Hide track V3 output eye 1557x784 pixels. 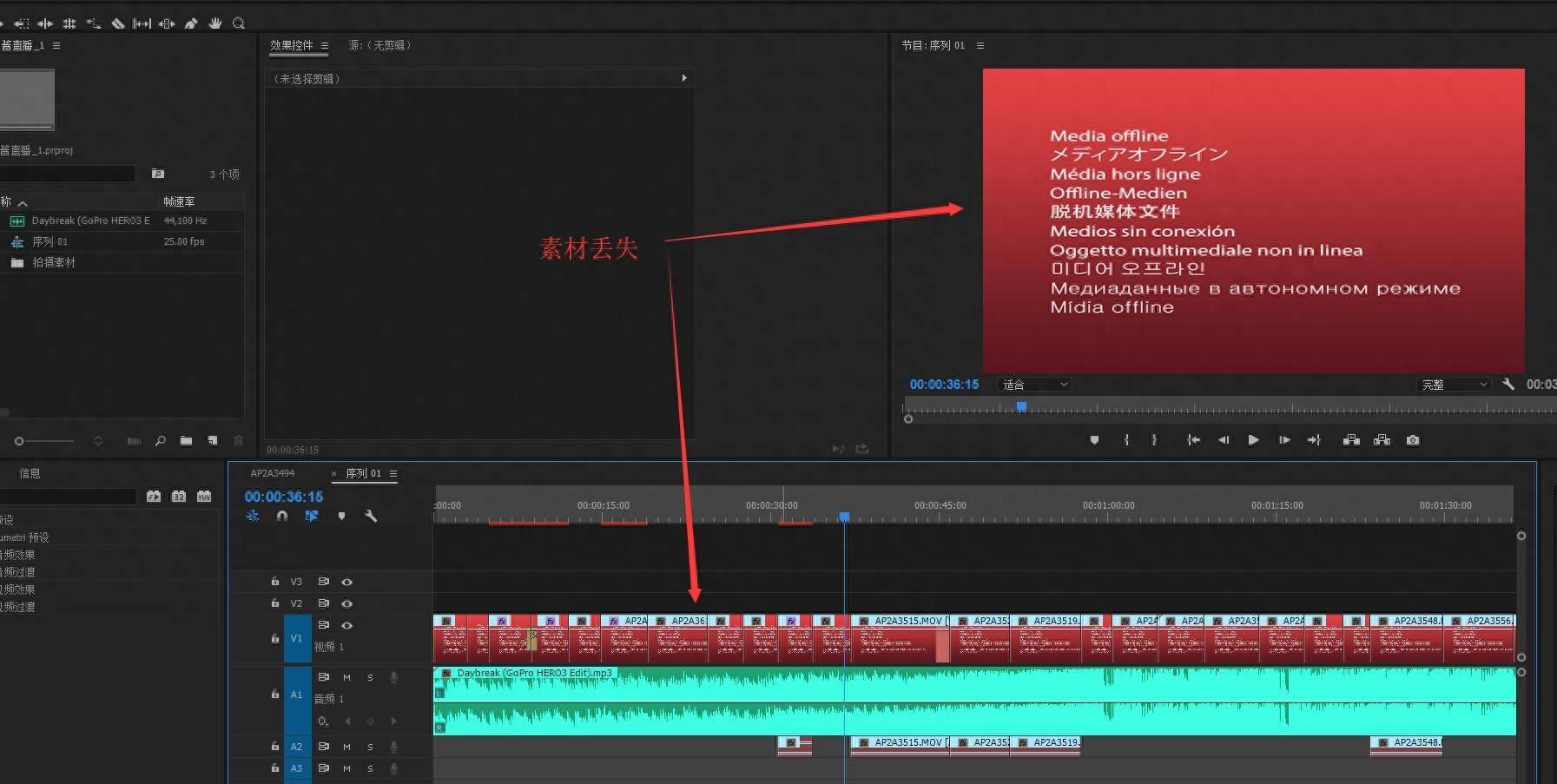click(x=346, y=582)
